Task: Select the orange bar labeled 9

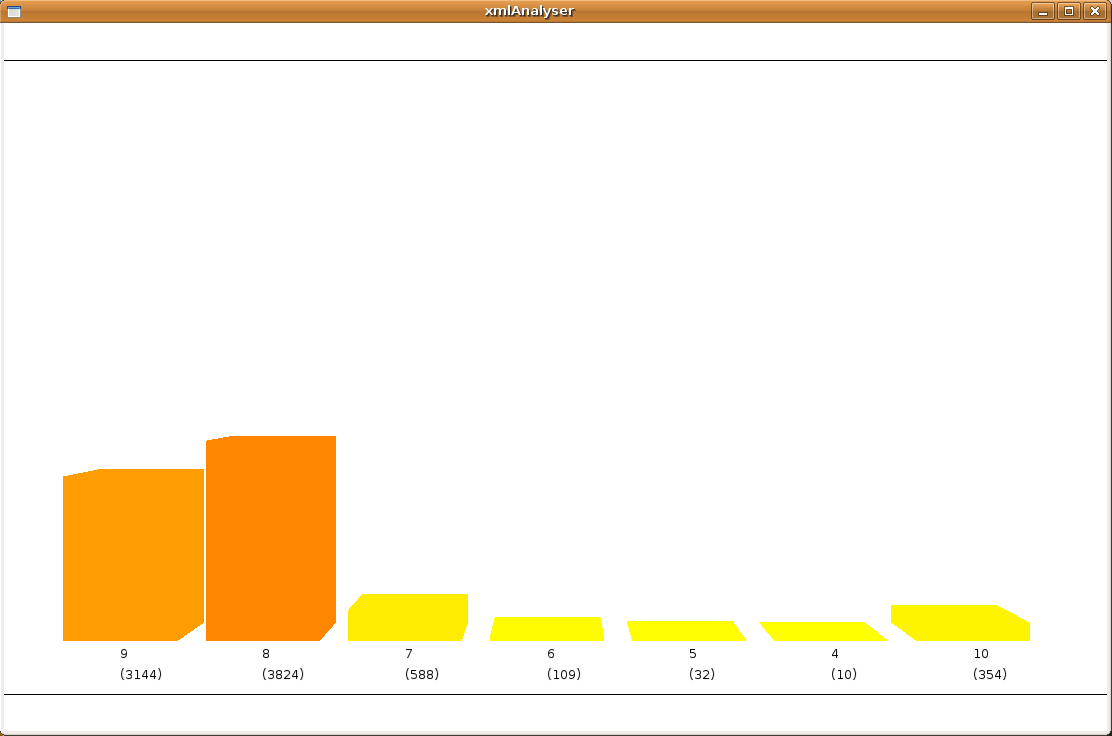Action: pos(133,555)
